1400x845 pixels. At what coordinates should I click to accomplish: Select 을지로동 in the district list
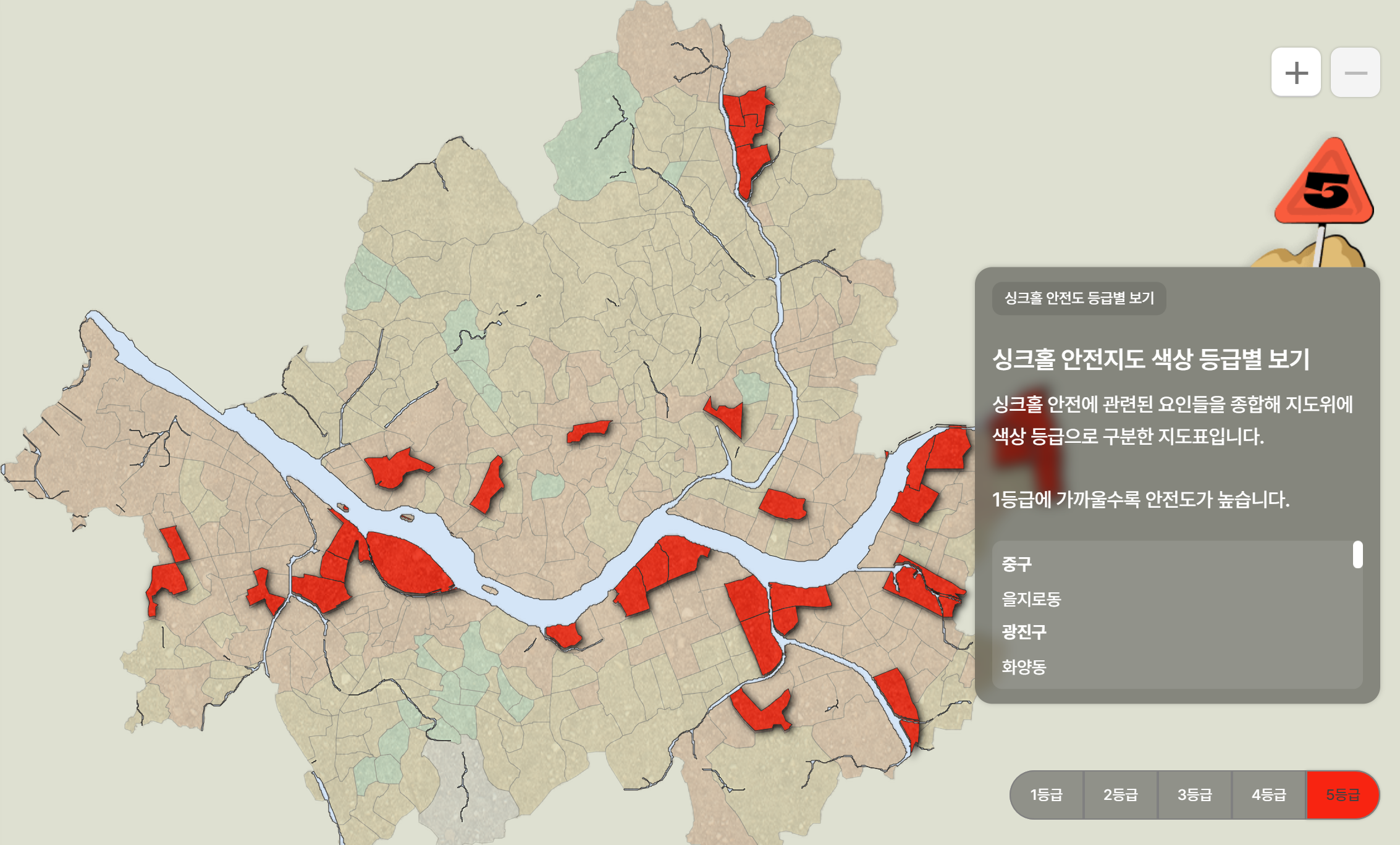pyautogui.click(x=1031, y=599)
